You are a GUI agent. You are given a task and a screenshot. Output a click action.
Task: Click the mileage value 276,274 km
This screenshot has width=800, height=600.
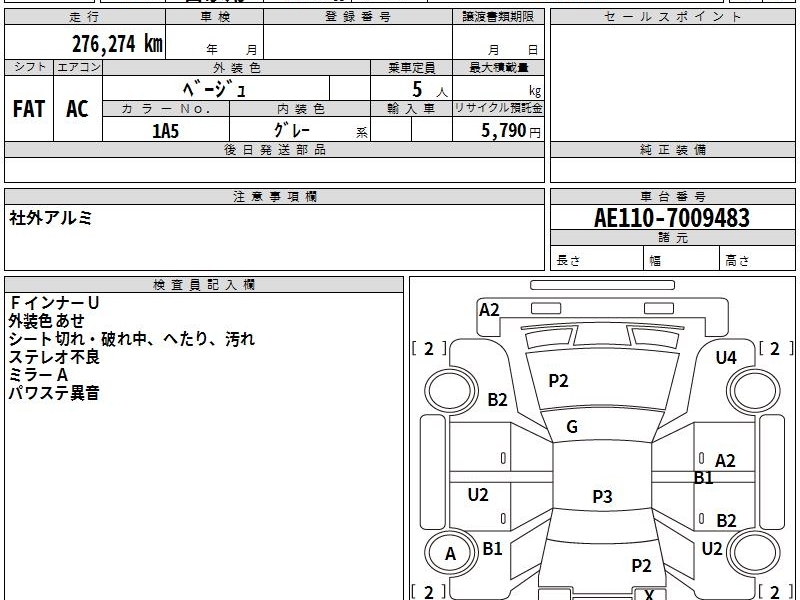point(117,43)
